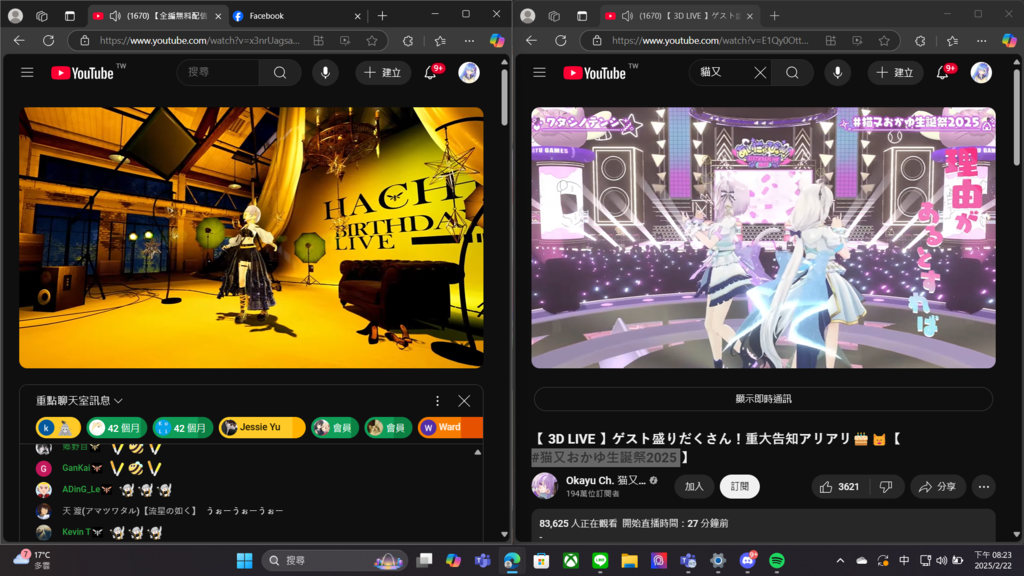Click 分享 share button
Image resolution: width=1024 pixels, height=576 pixels.
point(937,487)
